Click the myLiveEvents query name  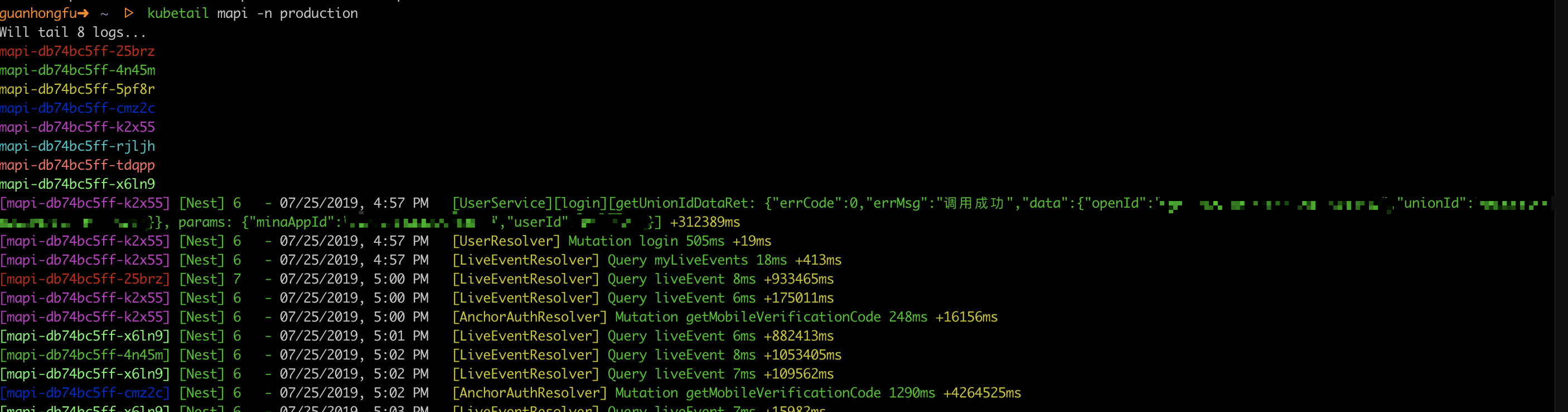[700, 260]
